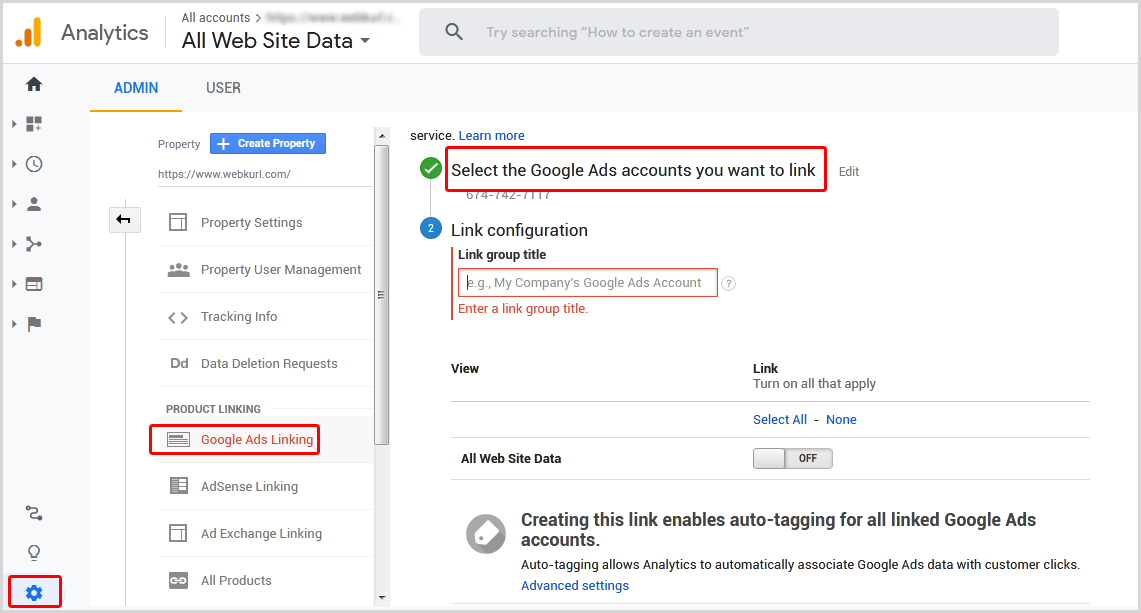Open Property Settings
The height and width of the screenshot is (613, 1141).
tap(251, 223)
